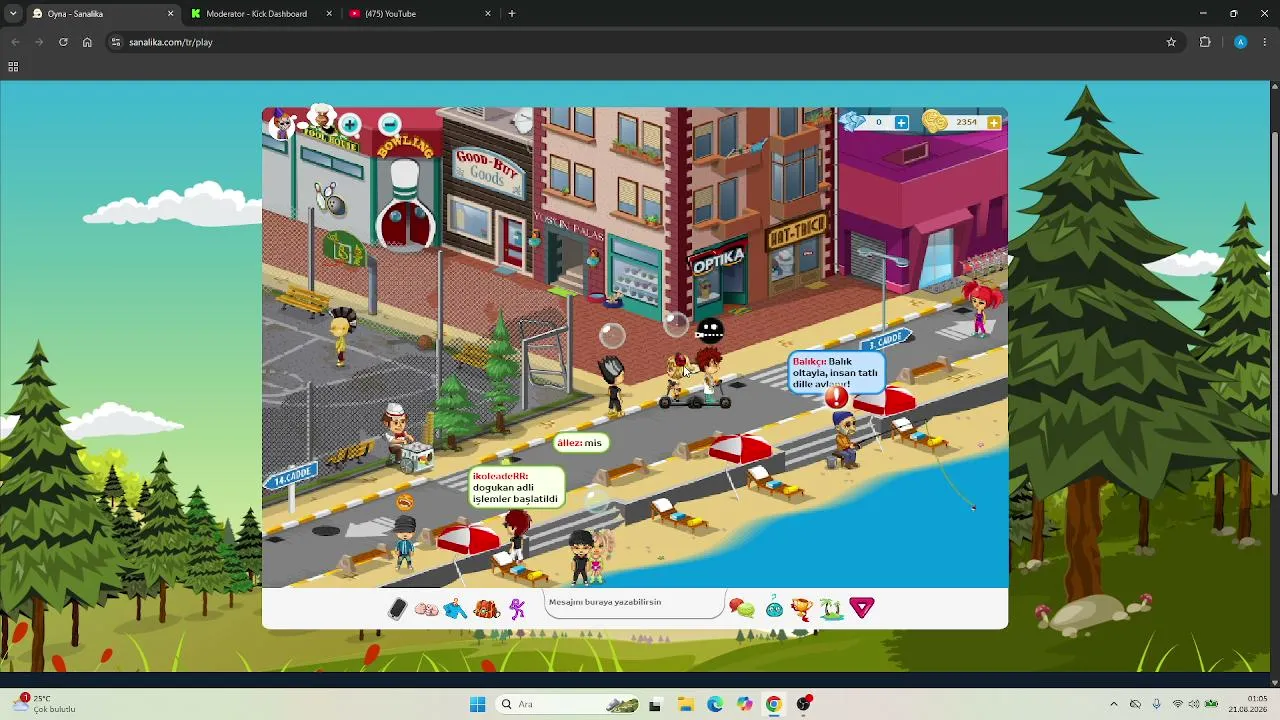Click the "allez: mis" chat bubble

pyautogui.click(x=580, y=443)
